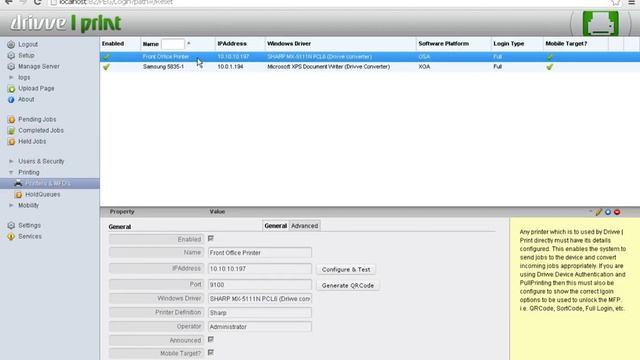
Task: Click the Logout icon in sidebar
Action: coord(11,44)
